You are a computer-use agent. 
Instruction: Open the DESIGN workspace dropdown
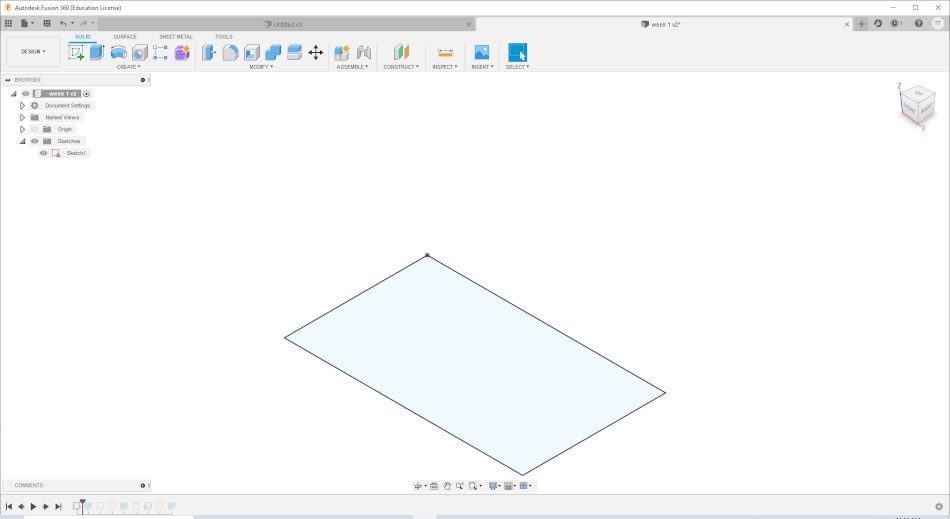33,51
